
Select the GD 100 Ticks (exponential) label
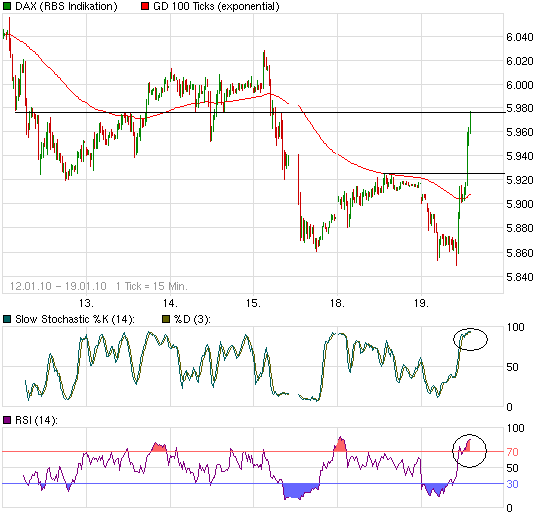tap(216, 6)
